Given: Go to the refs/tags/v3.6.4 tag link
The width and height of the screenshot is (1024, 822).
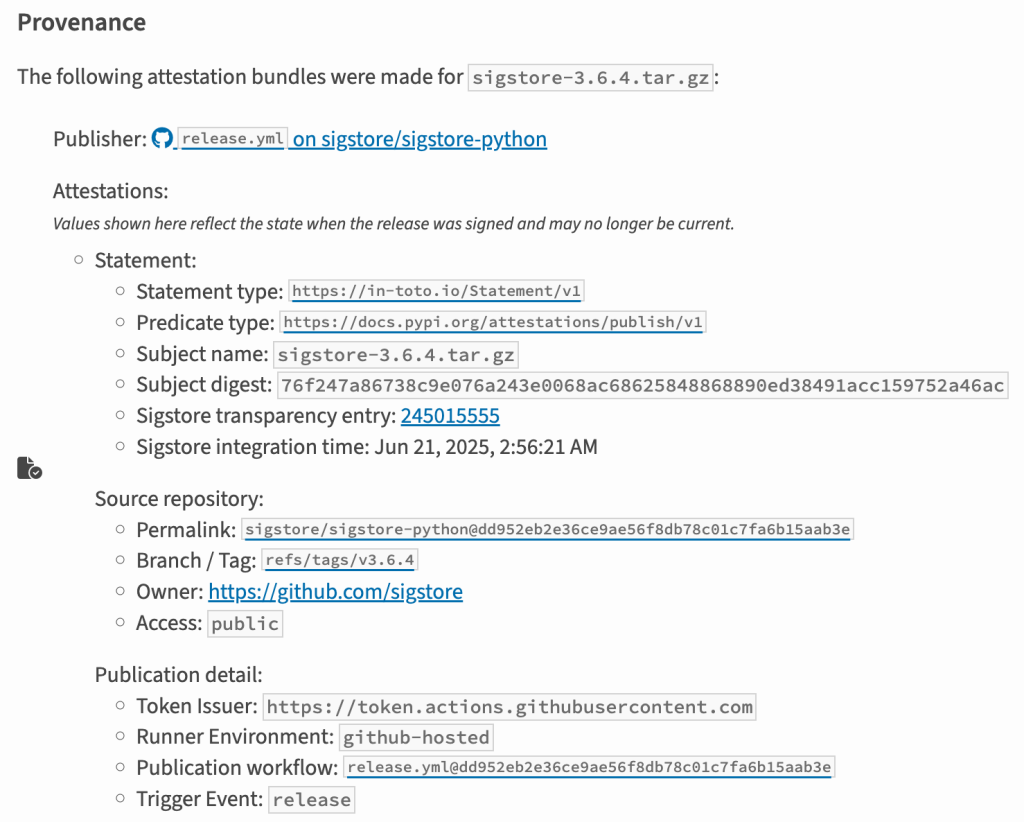Looking at the screenshot, I should [339, 560].
